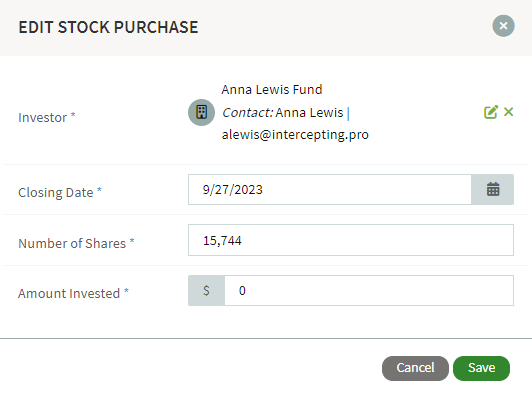Click the investor building avatar icon

pyautogui.click(x=202, y=112)
